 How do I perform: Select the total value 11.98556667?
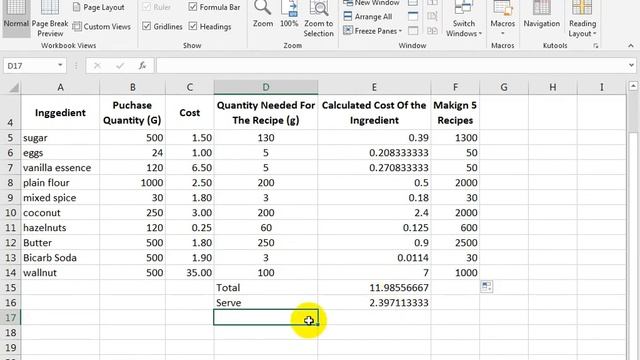pos(374,288)
